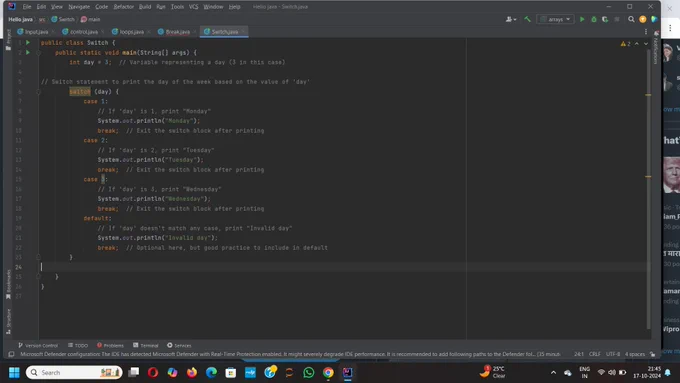Open the editor tabs three-dot options menu
The width and height of the screenshot is (680, 383).
(x=646, y=32)
